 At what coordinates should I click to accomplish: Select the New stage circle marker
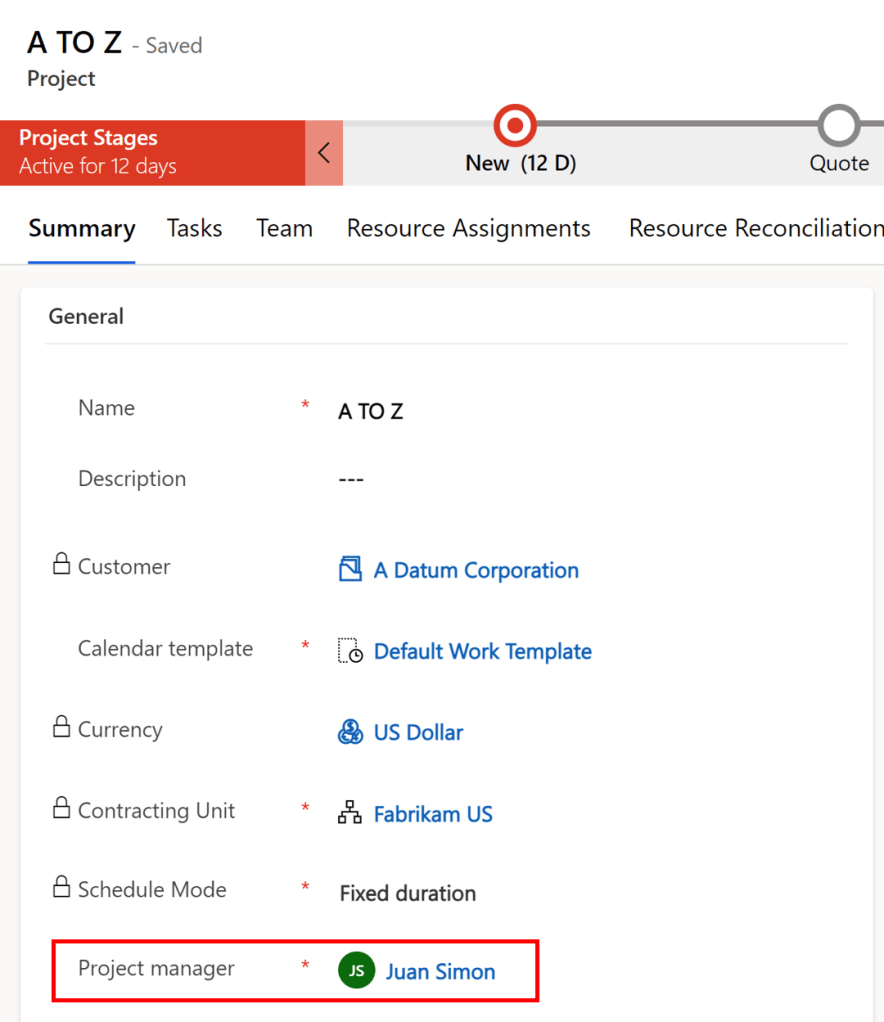(x=515, y=126)
